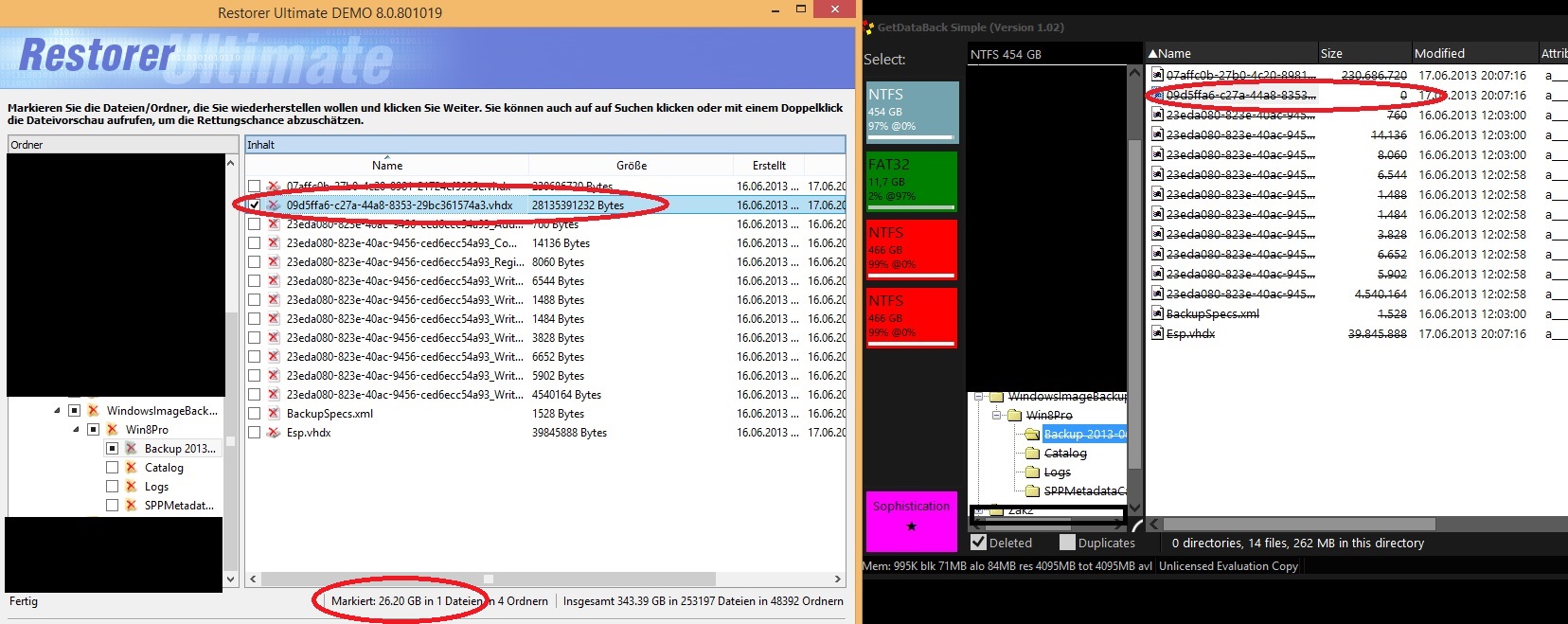Click the deleted icon of the 6544 Bytes file
The image size is (1568, 624).
coord(274,281)
